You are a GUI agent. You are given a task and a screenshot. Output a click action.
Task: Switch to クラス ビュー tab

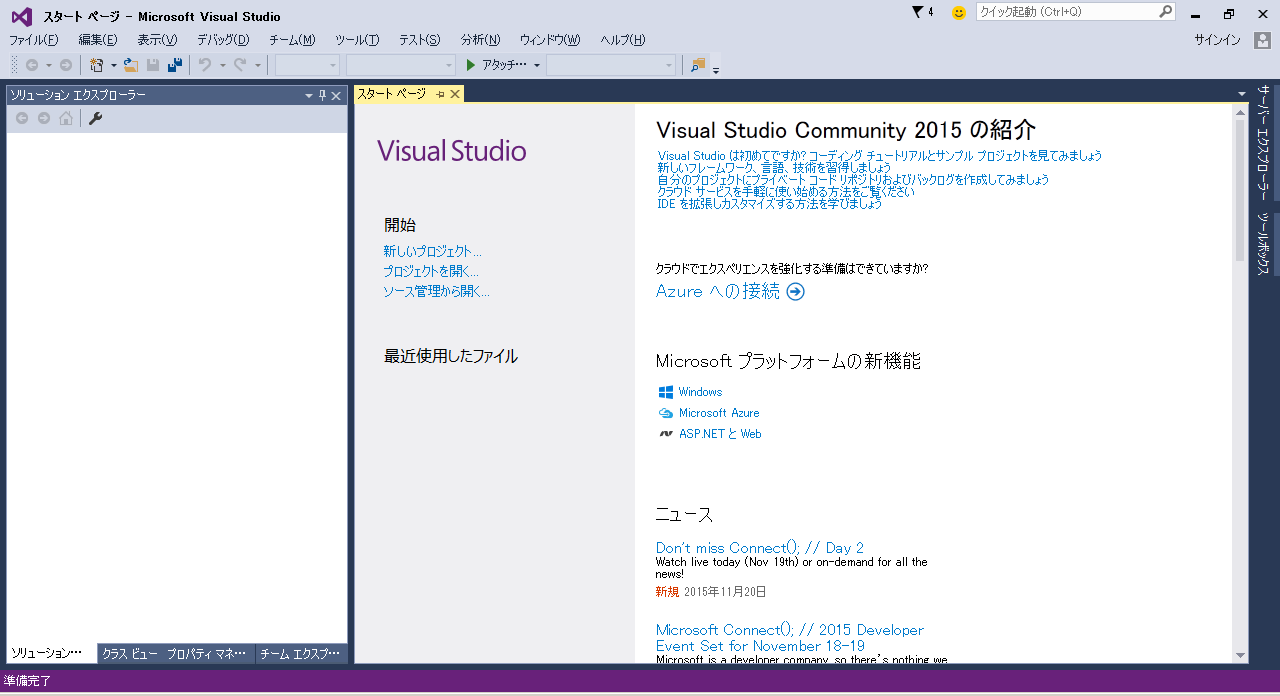130,654
